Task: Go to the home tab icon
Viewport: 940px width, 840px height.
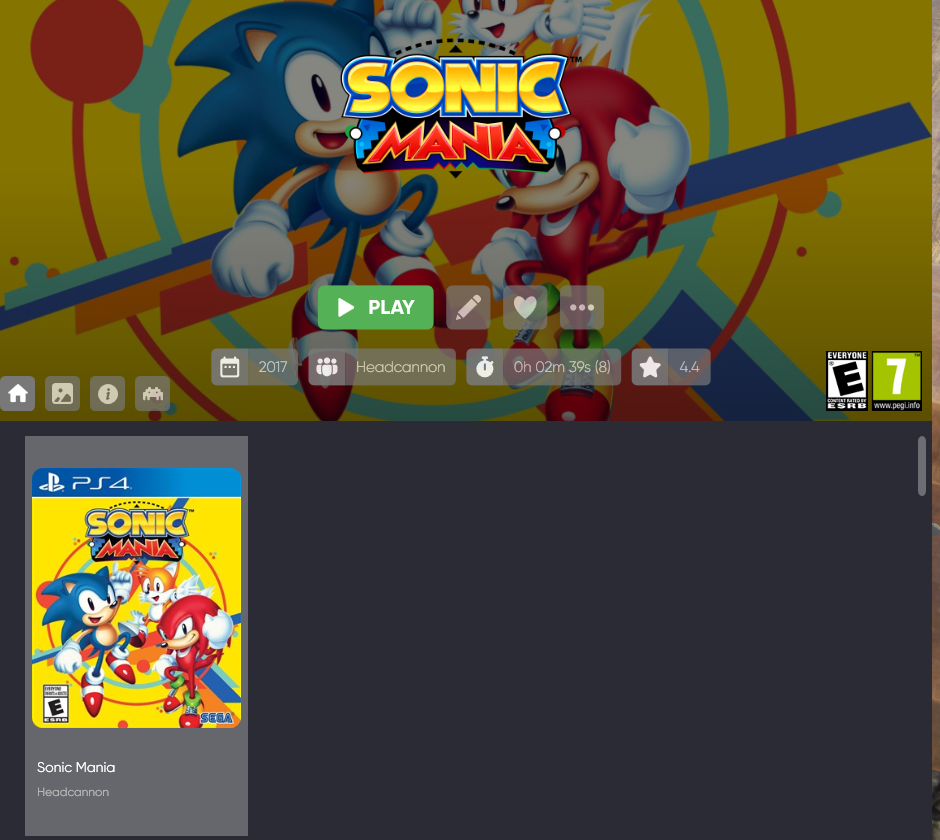Action: click(17, 394)
